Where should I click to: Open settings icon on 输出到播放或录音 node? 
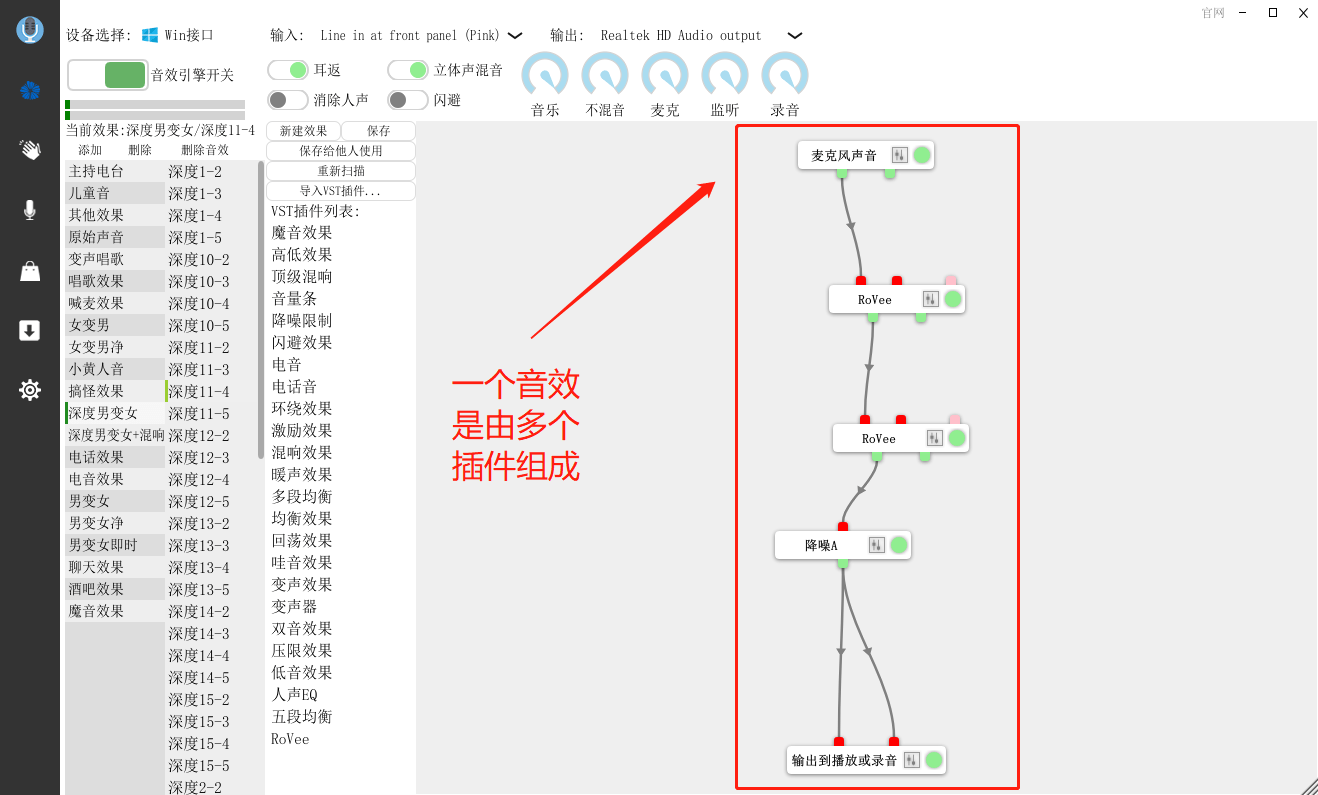click(911, 760)
